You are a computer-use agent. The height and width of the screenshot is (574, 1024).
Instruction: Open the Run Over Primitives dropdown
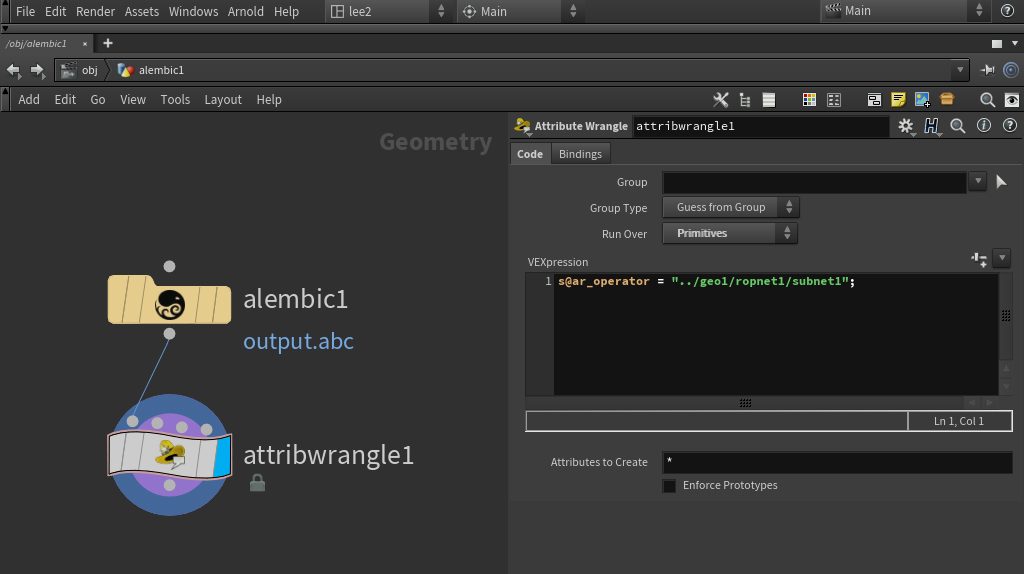730,233
